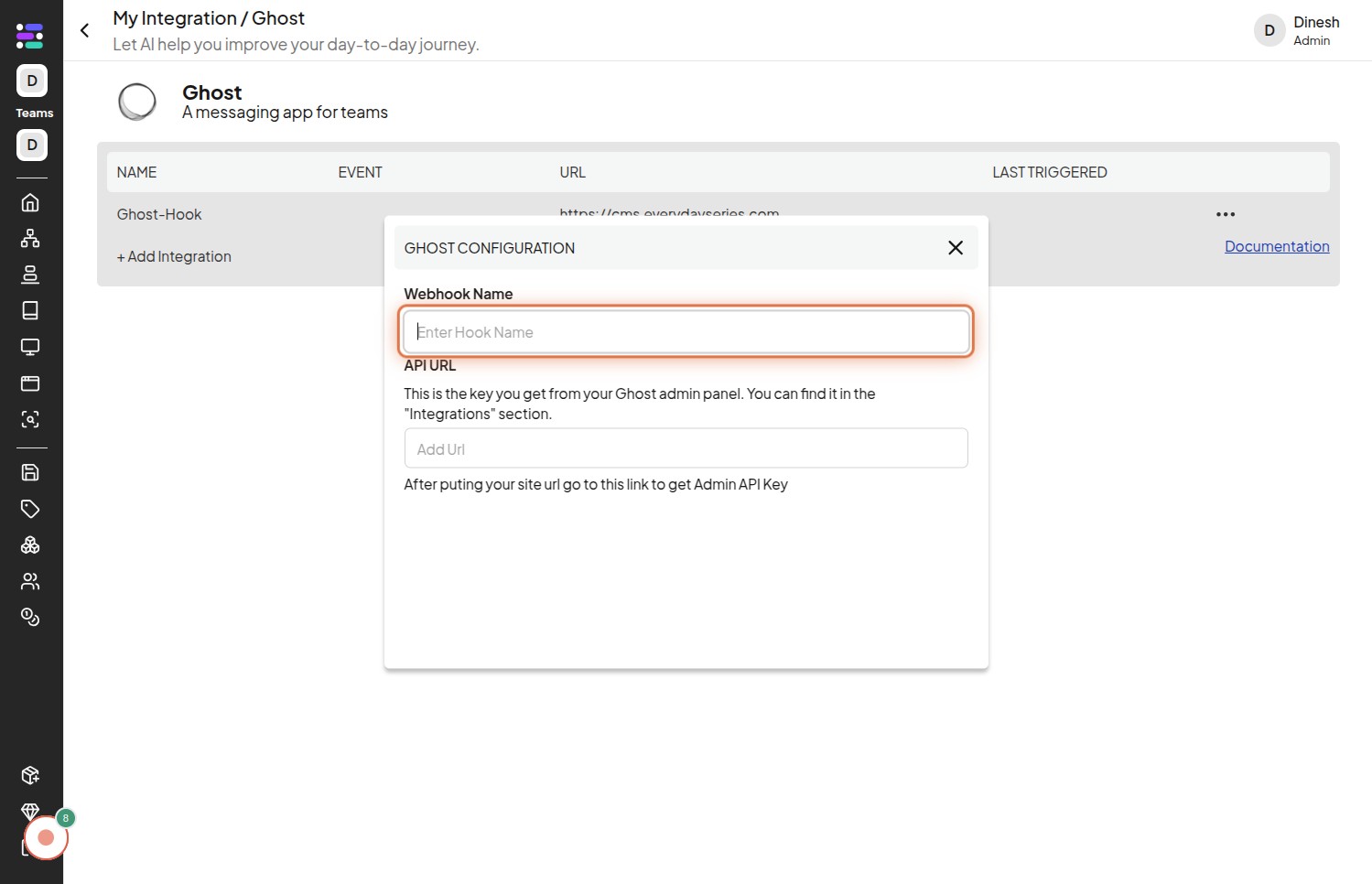Click the Dinesh Admin profile name
1372x884 pixels.
tap(1316, 30)
